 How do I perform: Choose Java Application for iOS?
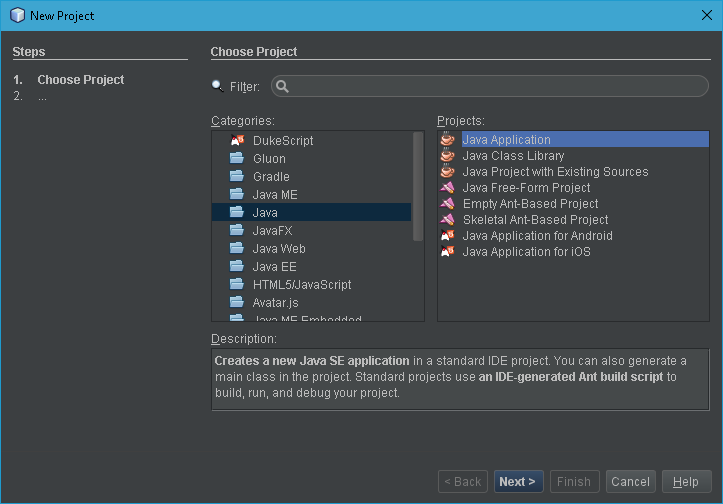(x=527, y=252)
